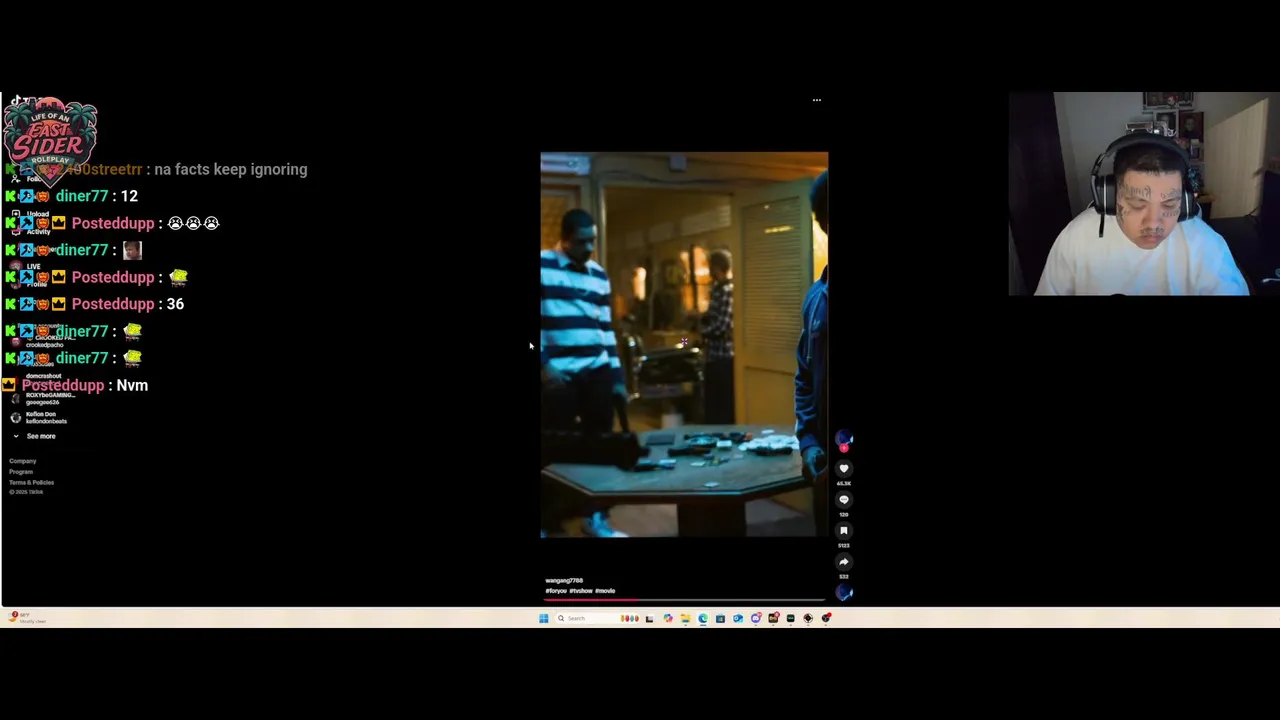Open the sound disc avatar below share
The image size is (1280, 720).
click(x=844, y=593)
